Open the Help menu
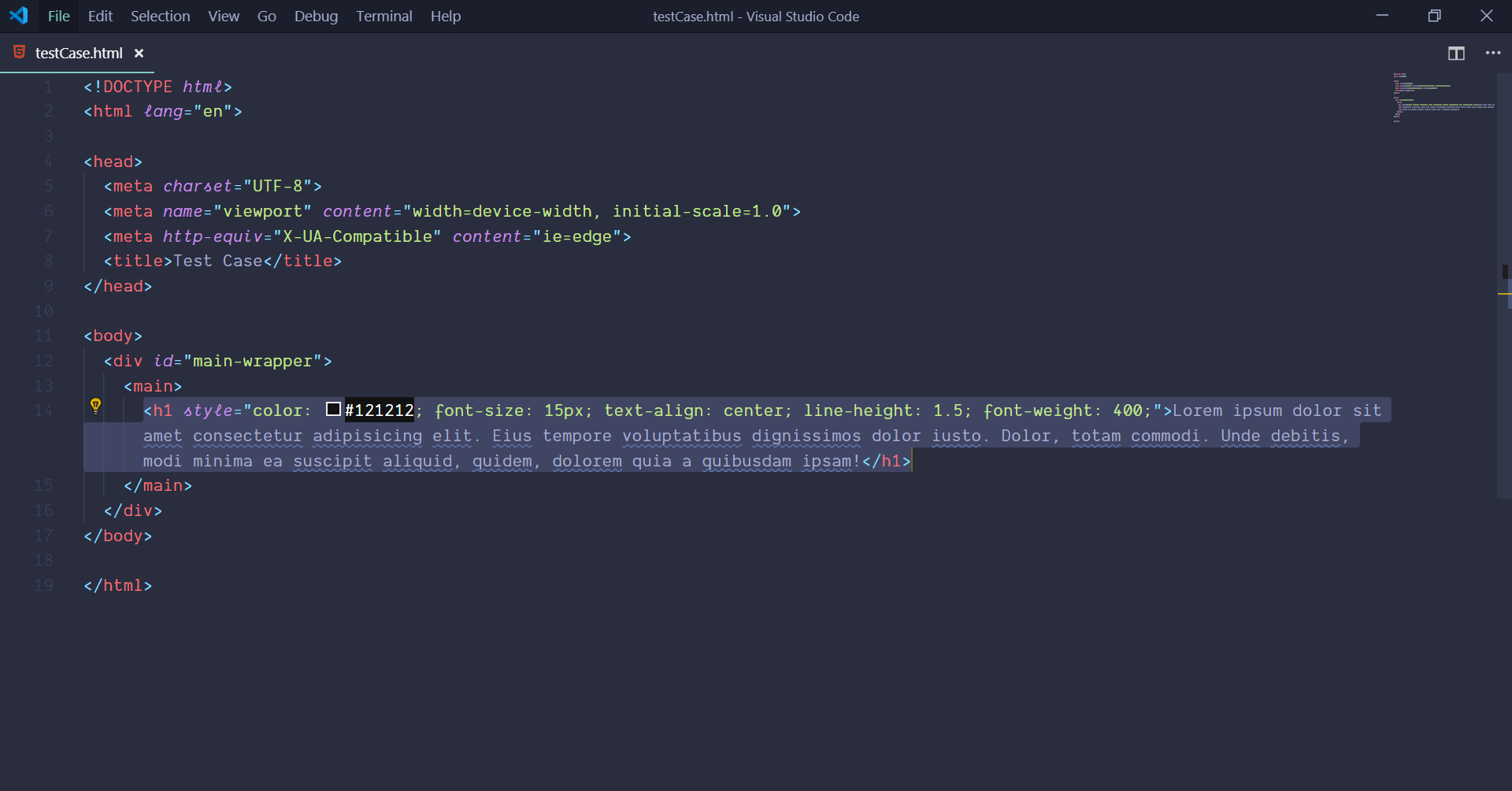Image resolution: width=1512 pixels, height=791 pixels. click(445, 16)
